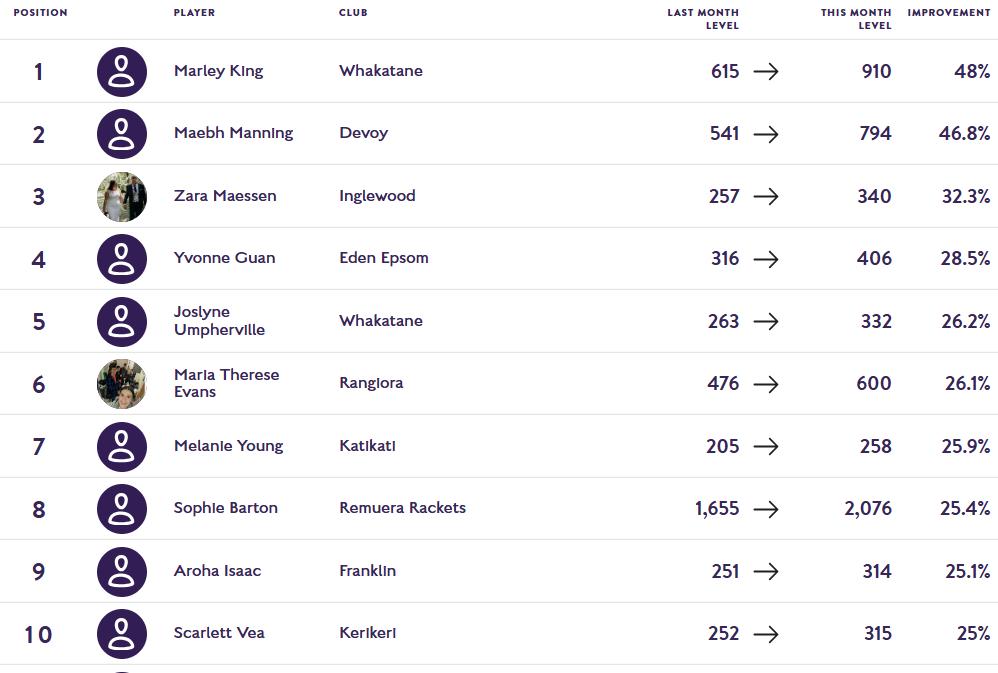Click the arrow in Scarlett Vea's row
This screenshot has height=673, width=998.
click(x=766, y=634)
